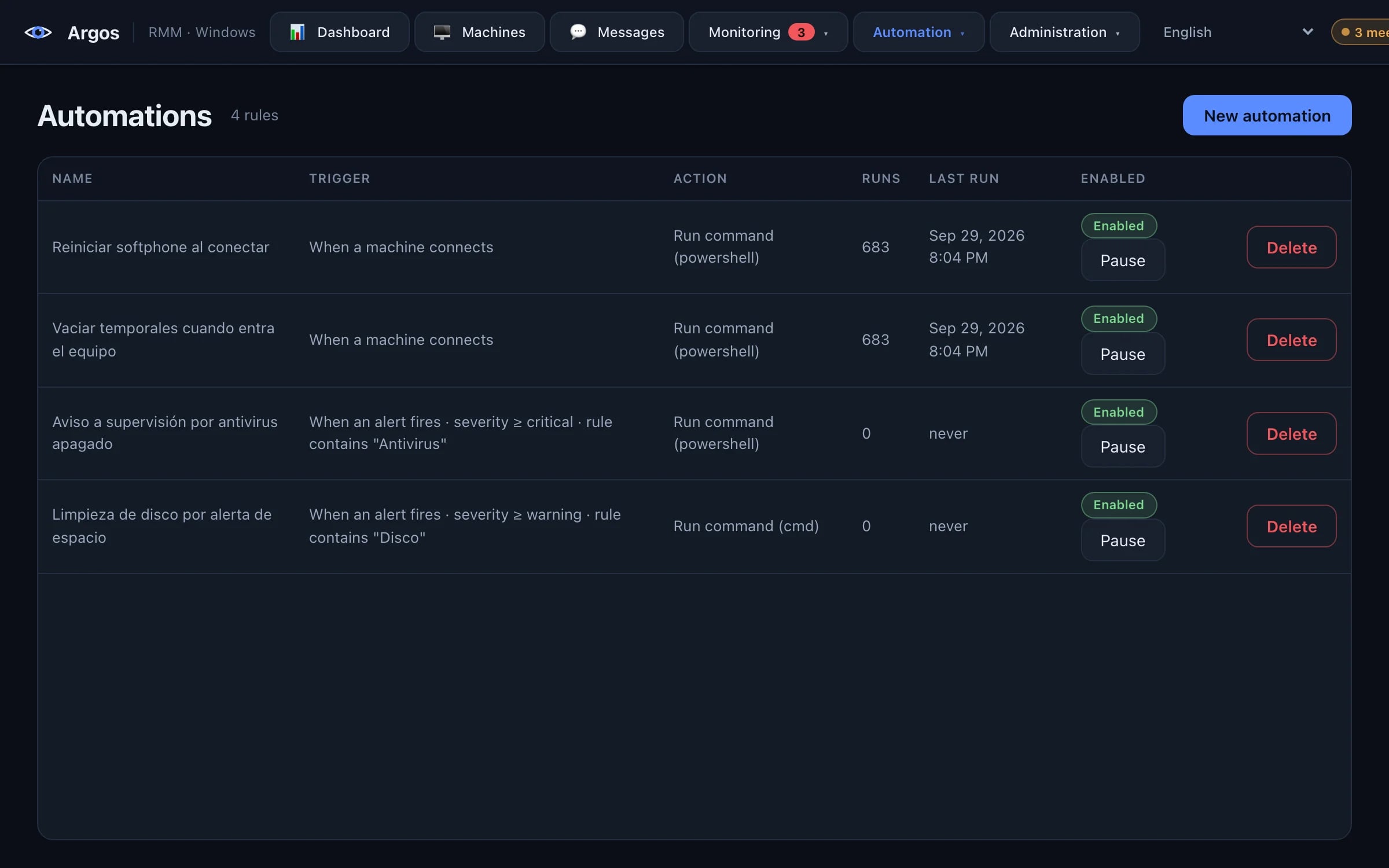Open the English language selector
The height and width of the screenshot is (868, 1389).
click(1237, 32)
